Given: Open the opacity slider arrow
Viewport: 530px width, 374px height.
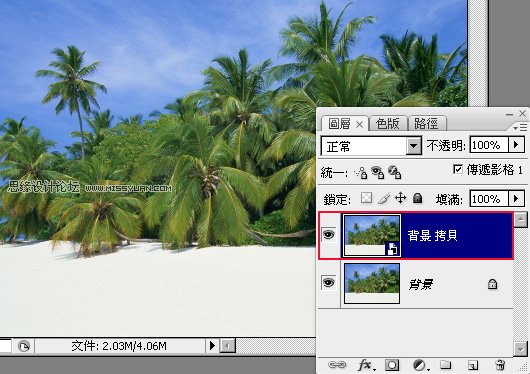Looking at the screenshot, I should click(x=516, y=145).
